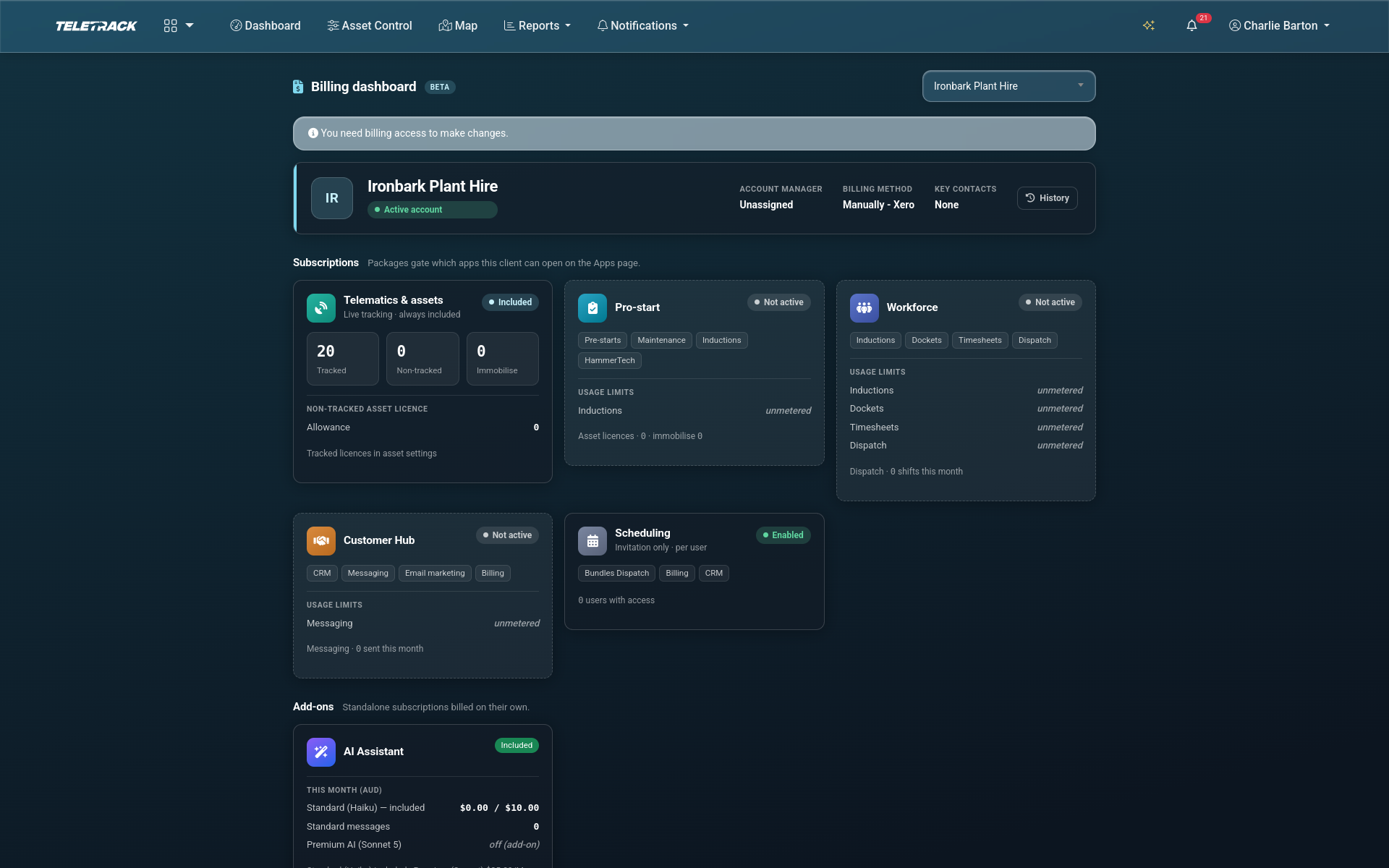Click the Reports chart icon
Screen dimensions: 1389x868
coord(509,25)
